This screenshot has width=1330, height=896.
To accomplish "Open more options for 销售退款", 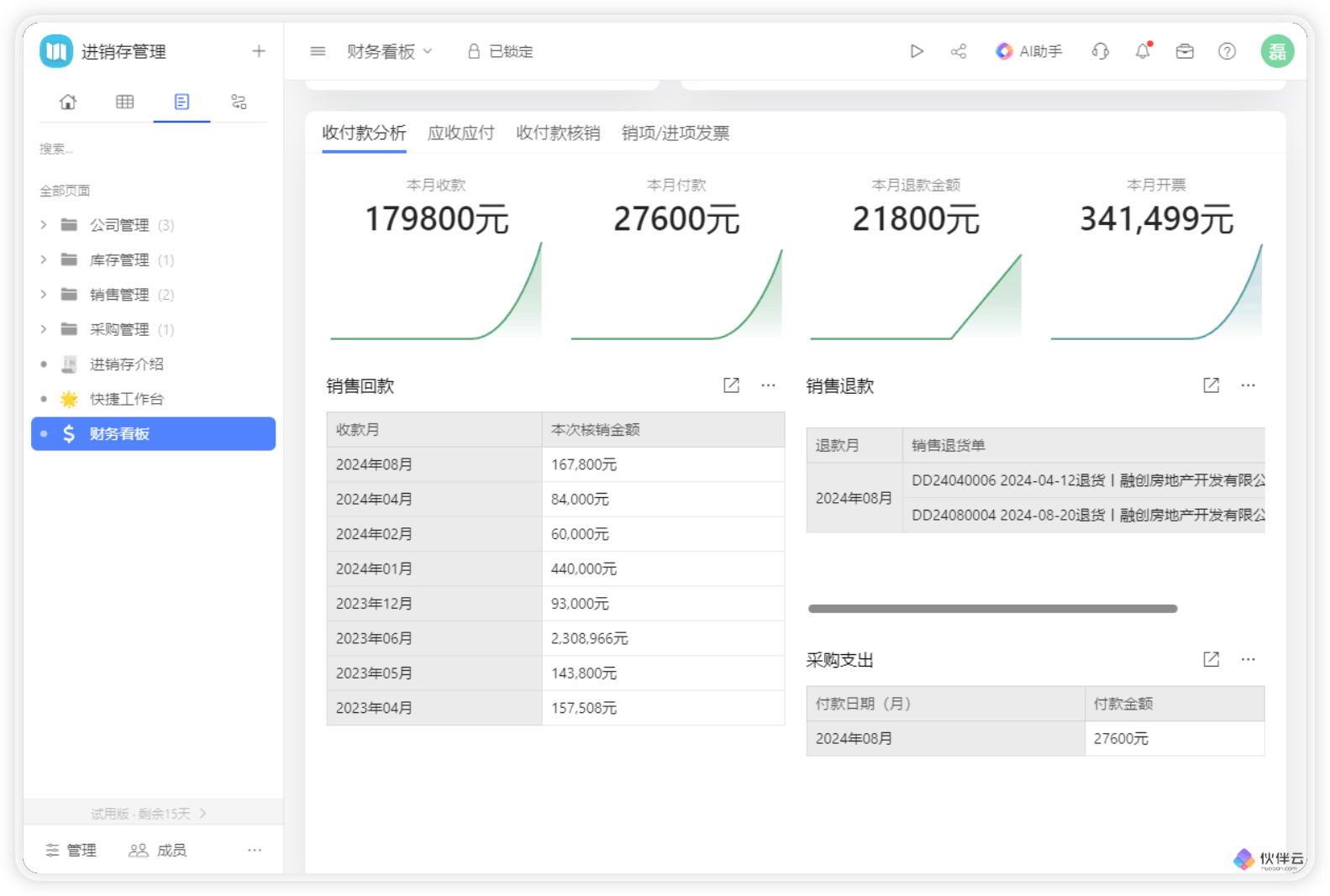I will tap(1248, 385).
